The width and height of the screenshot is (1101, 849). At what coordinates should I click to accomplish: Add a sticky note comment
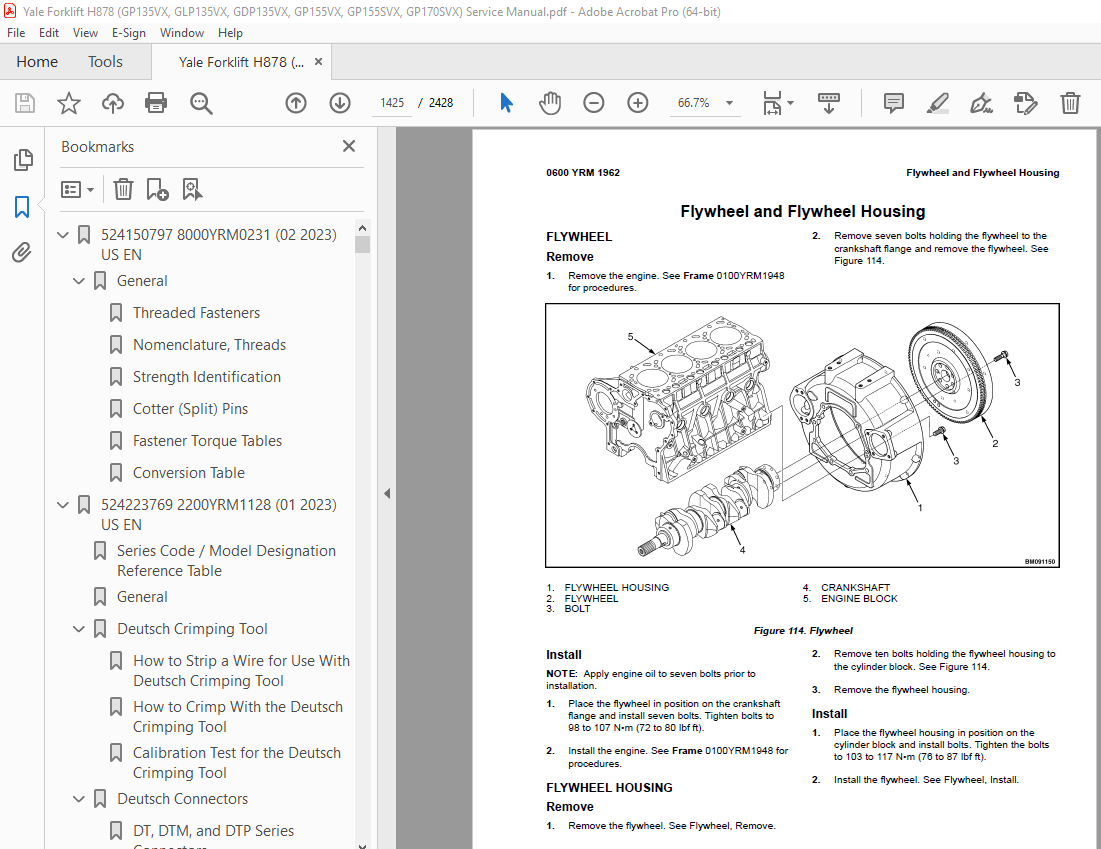893,103
